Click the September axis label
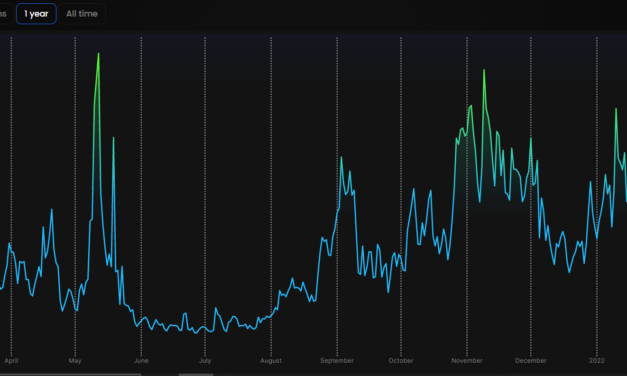This screenshot has width=627, height=376. [337, 360]
